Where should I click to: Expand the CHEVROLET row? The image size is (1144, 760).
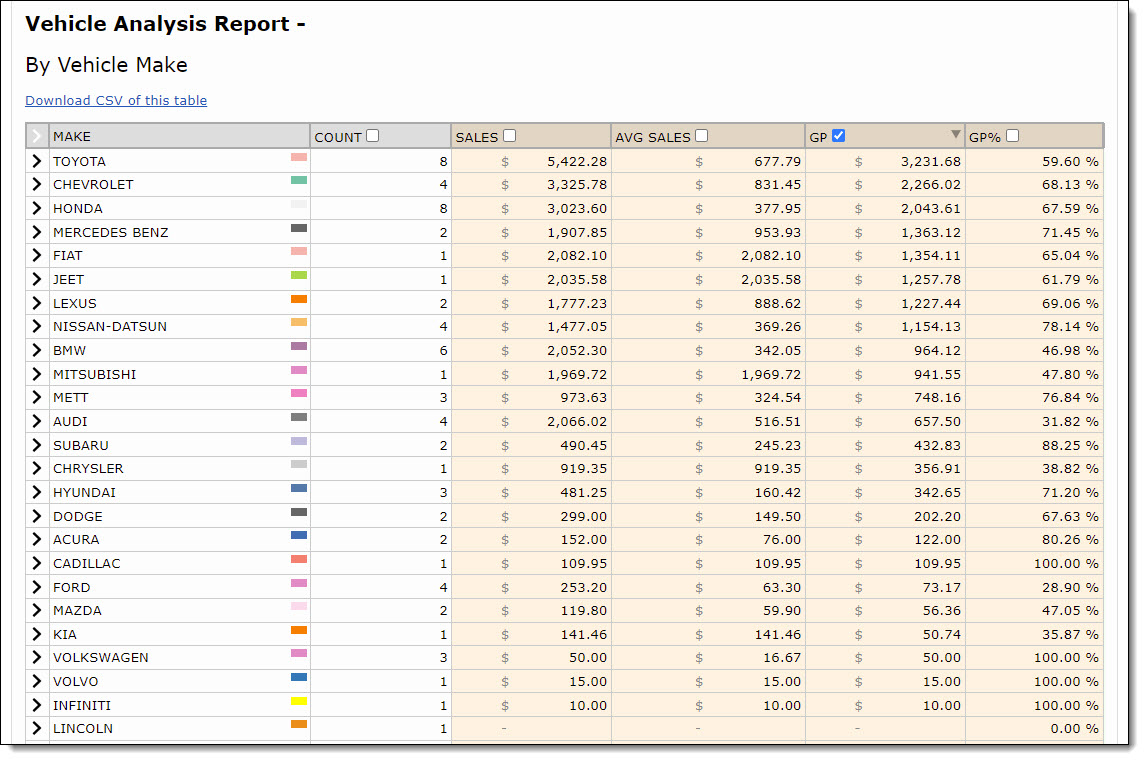pos(36,185)
